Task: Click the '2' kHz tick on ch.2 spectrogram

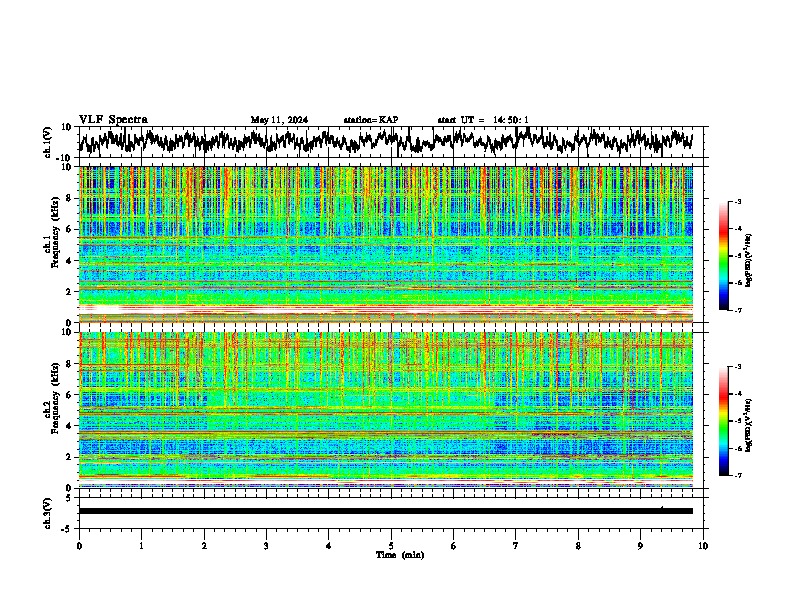Action: tap(69, 457)
